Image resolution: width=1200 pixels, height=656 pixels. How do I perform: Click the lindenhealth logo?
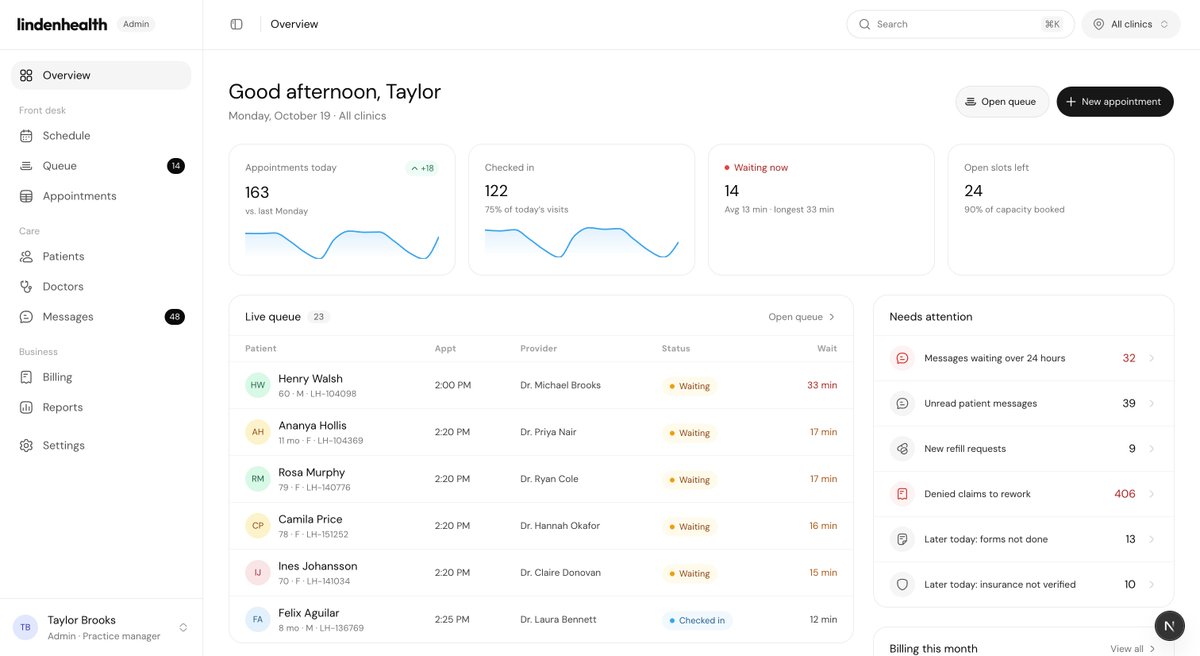[62, 24]
